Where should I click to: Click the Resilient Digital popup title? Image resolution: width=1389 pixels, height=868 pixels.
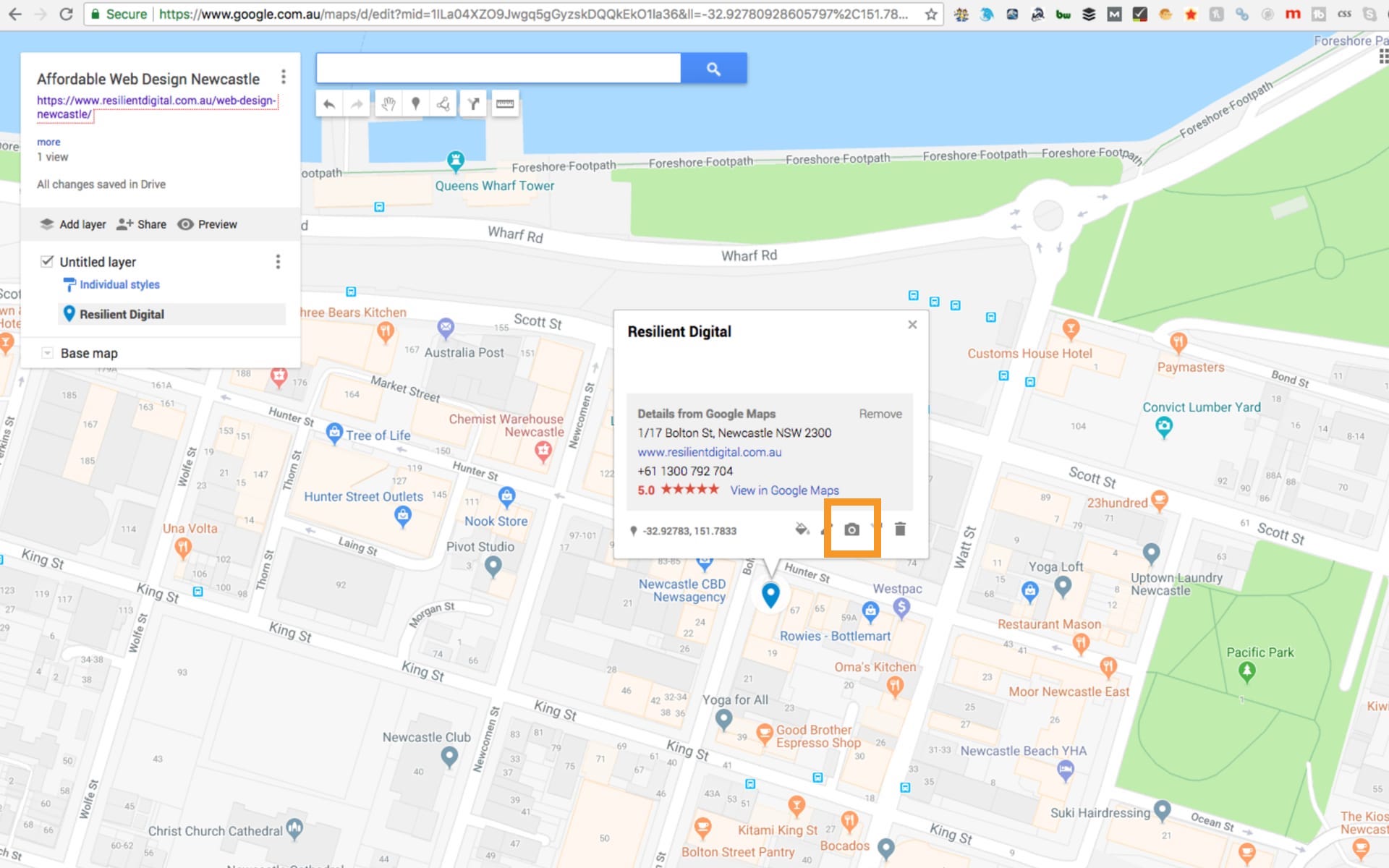tap(679, 331)
